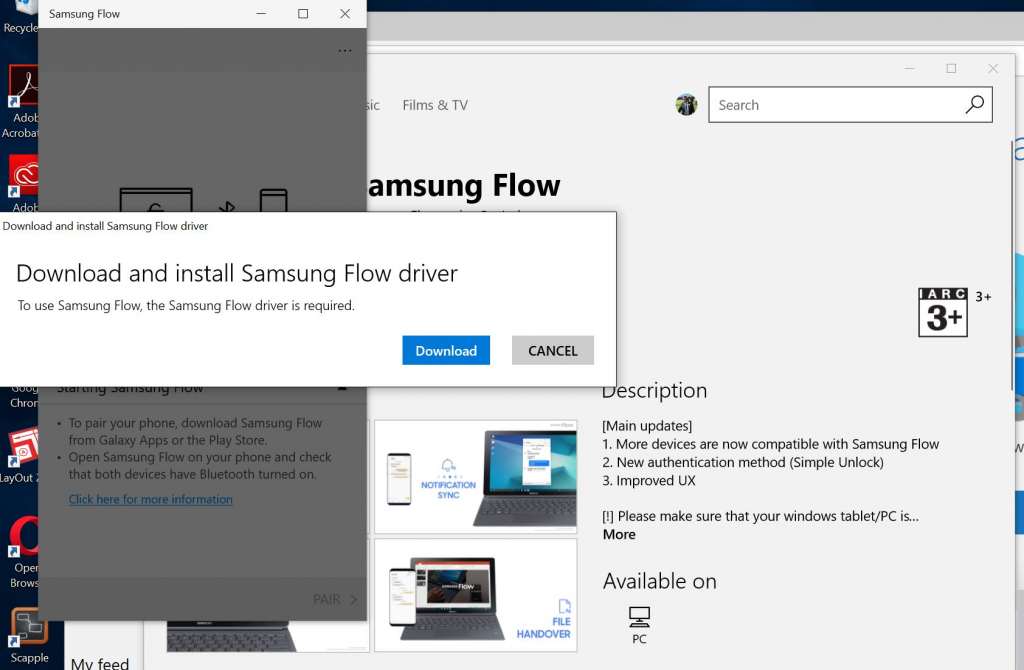Open the Scapple desktop shortcut
The image size is (1024, 670).
coord(26,630)
